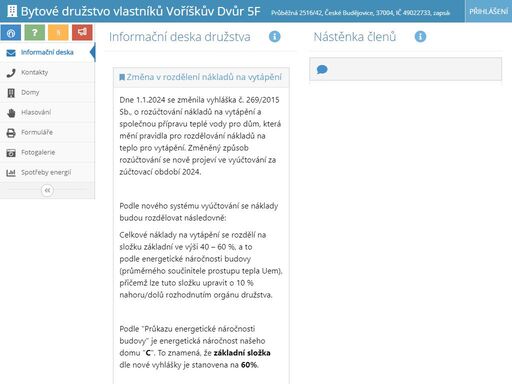The image size is (512, 384).
Task: Click the PŘIHLÁŠENÍ login button
Action: pyautogui.click(x=488, y=11)
